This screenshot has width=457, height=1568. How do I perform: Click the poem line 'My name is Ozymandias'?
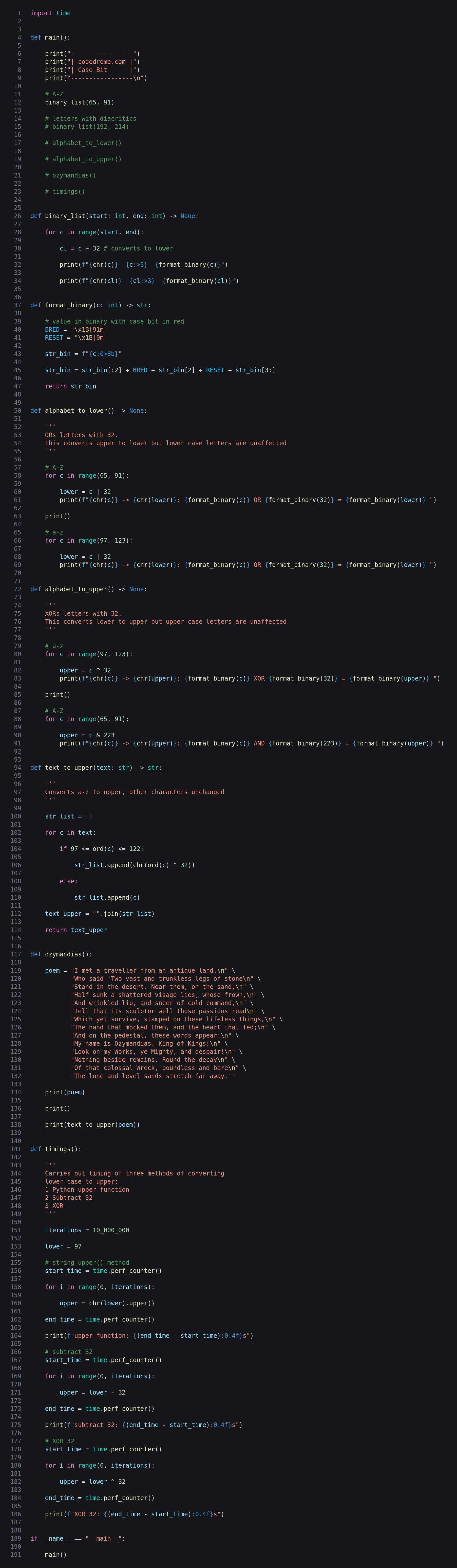pos(149,1043)
